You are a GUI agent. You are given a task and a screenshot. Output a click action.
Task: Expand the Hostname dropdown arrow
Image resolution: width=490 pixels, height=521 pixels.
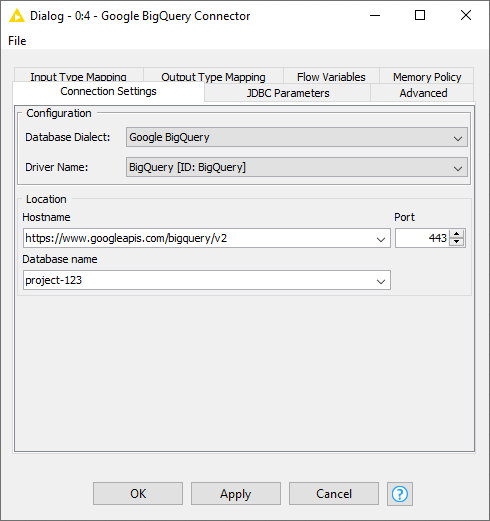click(381, 239)
